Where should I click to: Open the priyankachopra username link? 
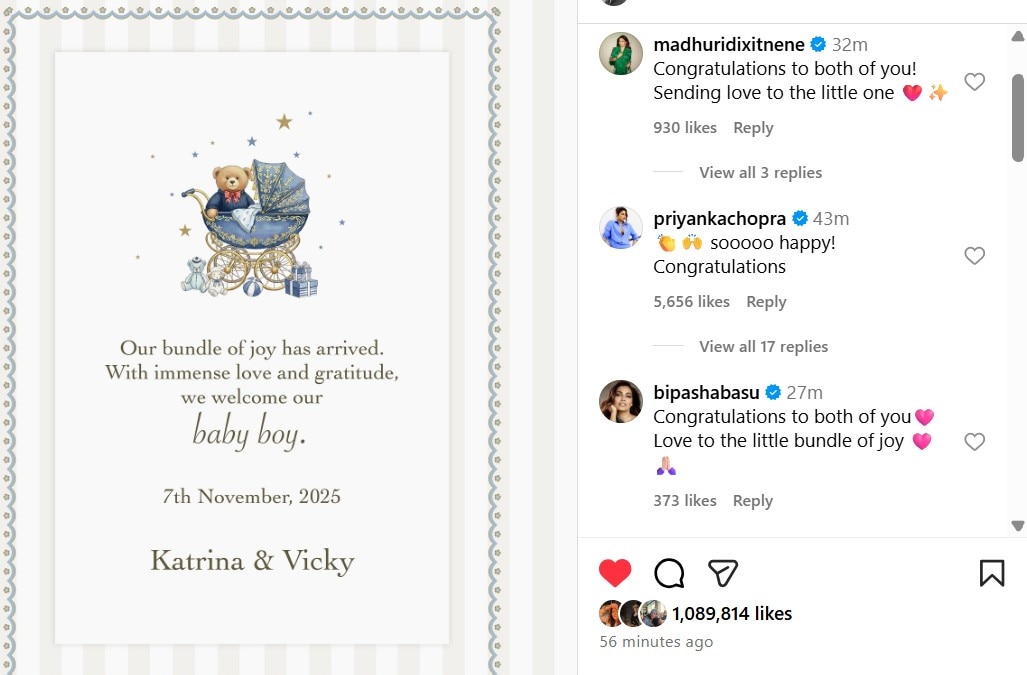coord(719,219)
